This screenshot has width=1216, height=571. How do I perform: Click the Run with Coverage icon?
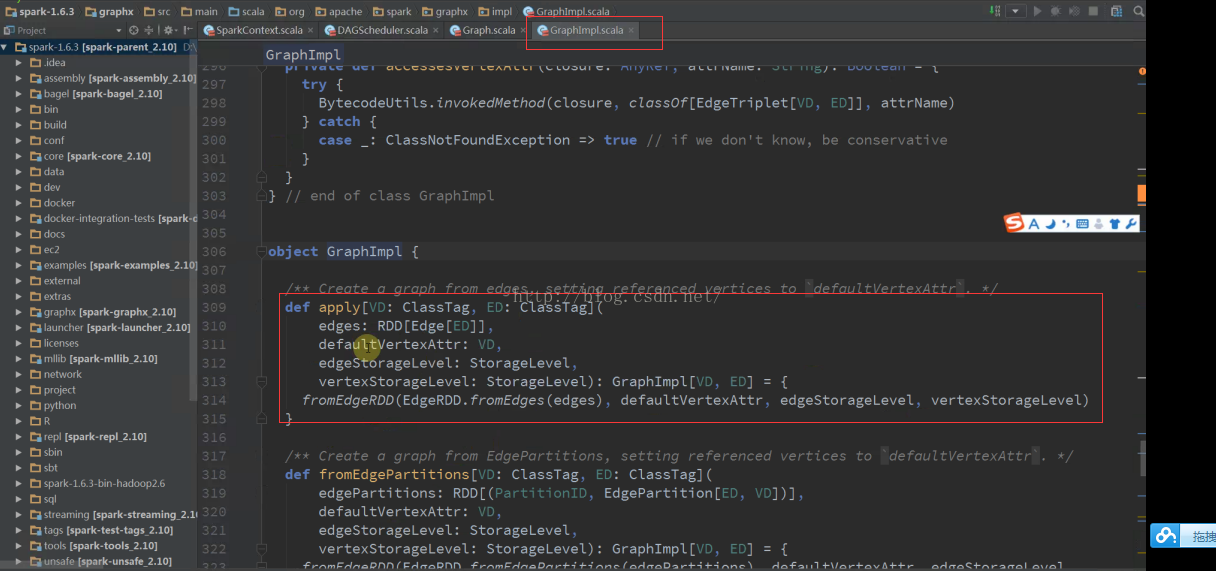pos(1076,11)
